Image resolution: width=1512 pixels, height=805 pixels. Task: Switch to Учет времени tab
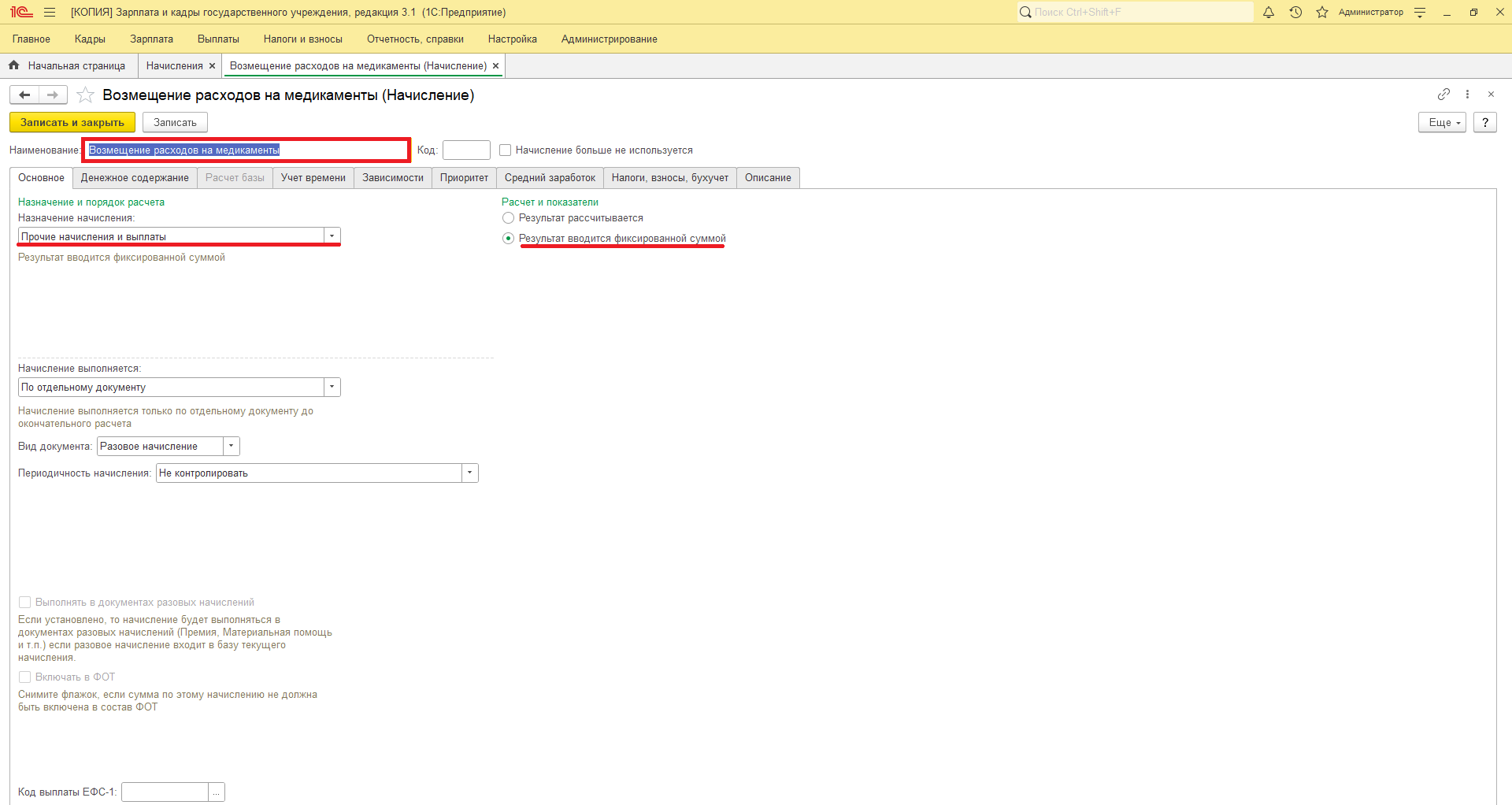(x=313, y=178)
